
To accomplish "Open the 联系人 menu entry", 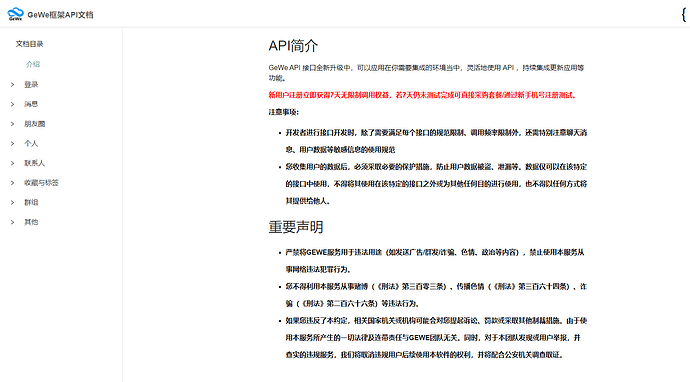I will click(34, 163).
